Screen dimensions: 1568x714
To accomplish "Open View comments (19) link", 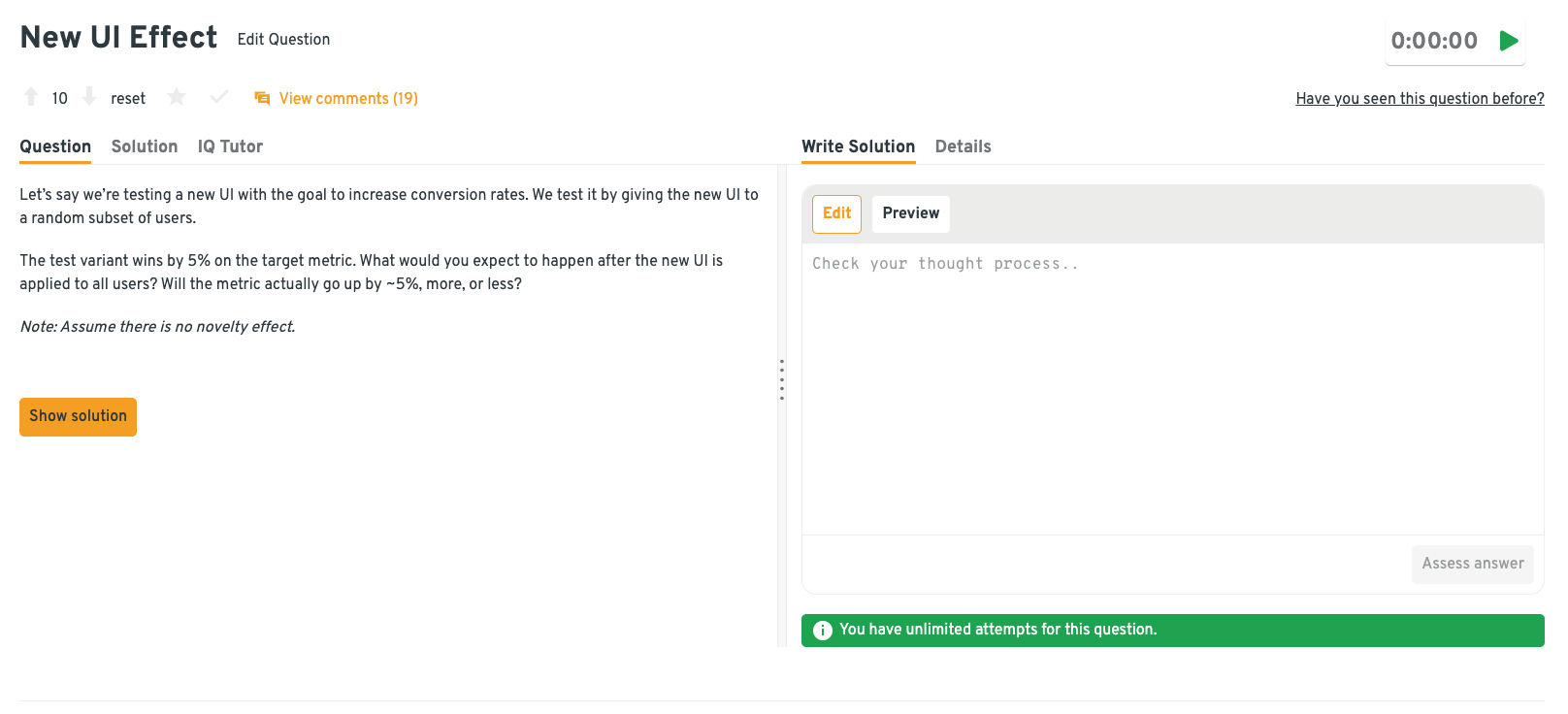I will click(x=348, y=98).
